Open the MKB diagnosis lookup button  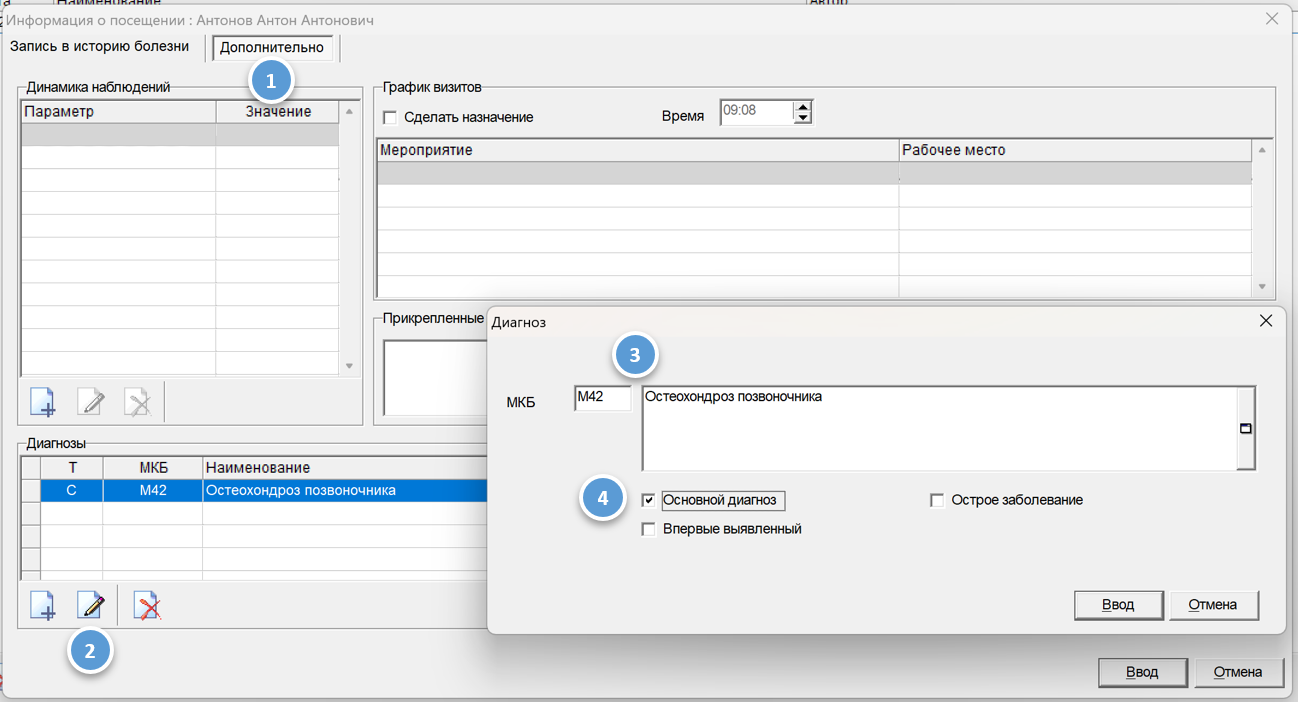pyautogui.click(x=1246, y=428)
